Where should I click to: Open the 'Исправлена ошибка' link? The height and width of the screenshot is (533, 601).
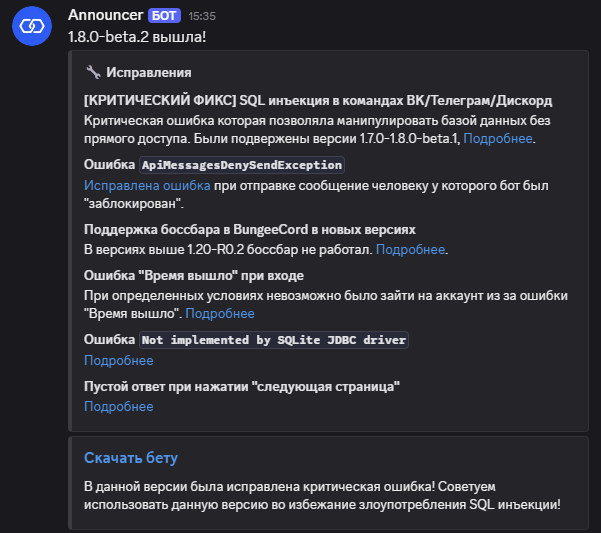coord(147,186)
